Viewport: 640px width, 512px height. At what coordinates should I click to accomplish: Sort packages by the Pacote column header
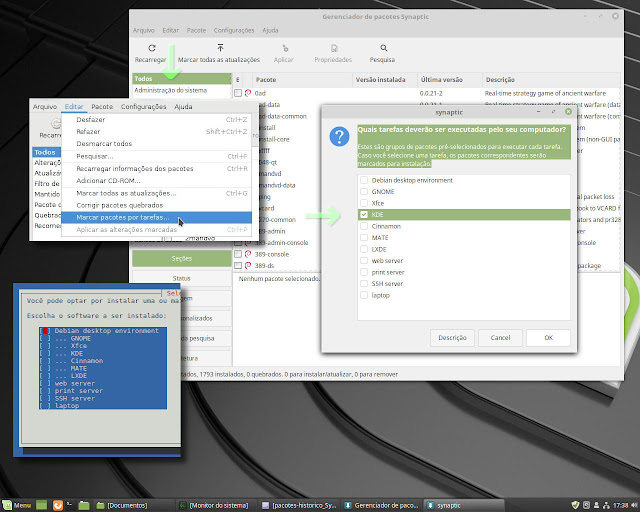click(x=302, y=80)
